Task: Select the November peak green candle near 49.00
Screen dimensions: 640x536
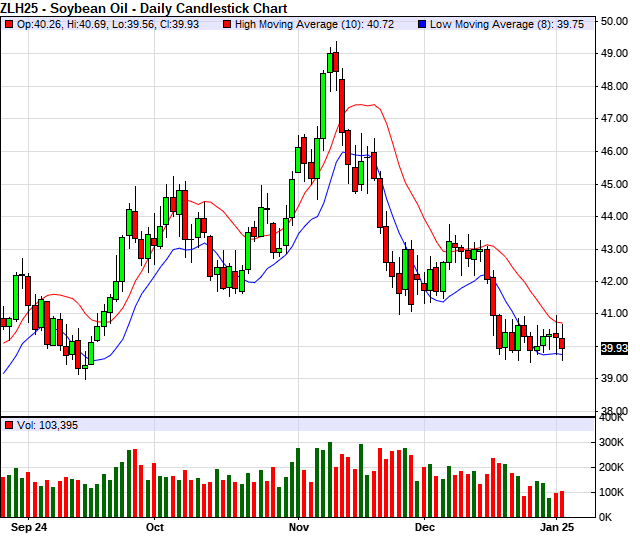Action: click(x=331, y=62)
